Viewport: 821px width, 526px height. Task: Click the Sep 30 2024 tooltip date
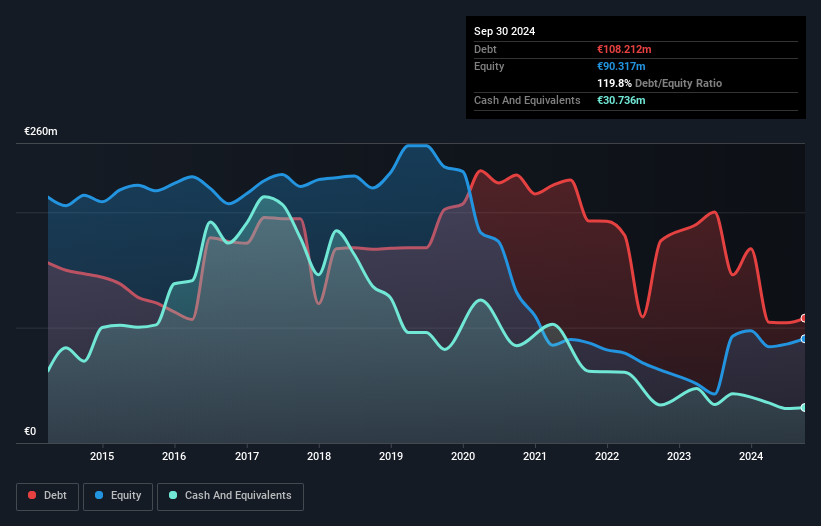click(504, 31)
